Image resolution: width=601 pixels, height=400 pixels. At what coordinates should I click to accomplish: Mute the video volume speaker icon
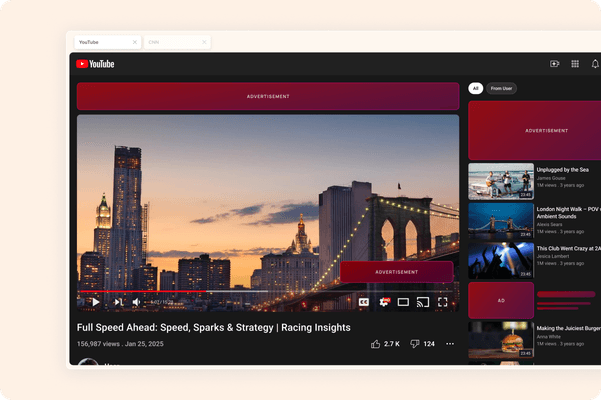coord(137,301)
